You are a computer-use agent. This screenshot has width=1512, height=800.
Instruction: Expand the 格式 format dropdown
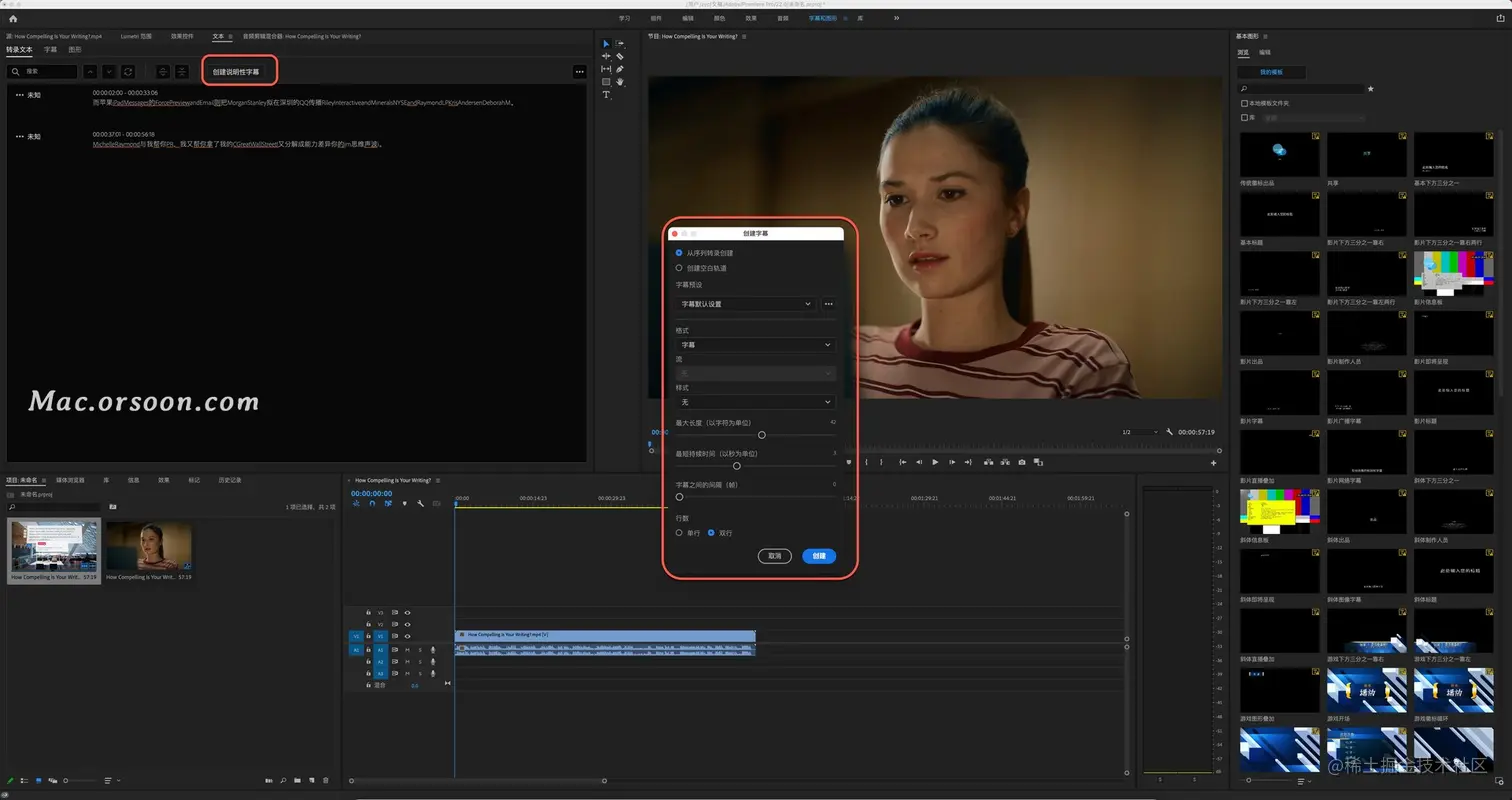coord(755,345)
